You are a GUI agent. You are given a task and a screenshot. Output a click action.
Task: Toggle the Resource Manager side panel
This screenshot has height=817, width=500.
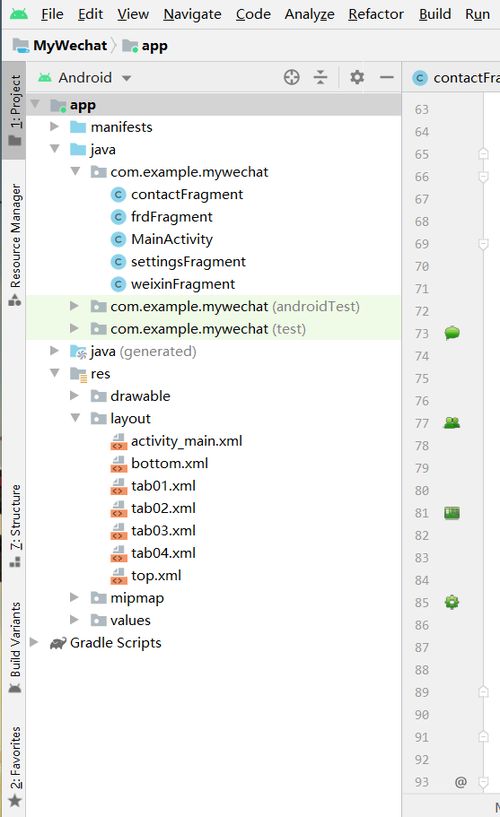tap(15, 244)
